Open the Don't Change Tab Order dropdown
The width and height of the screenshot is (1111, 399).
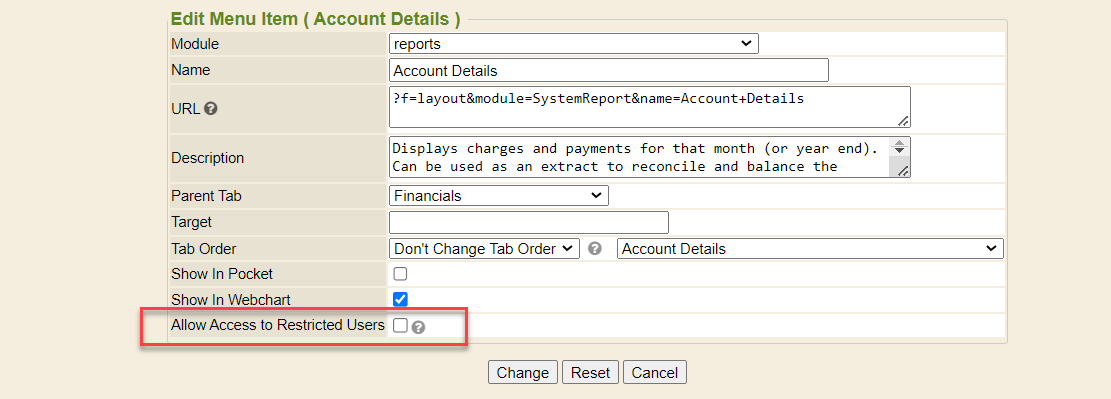tap(485, 249)
